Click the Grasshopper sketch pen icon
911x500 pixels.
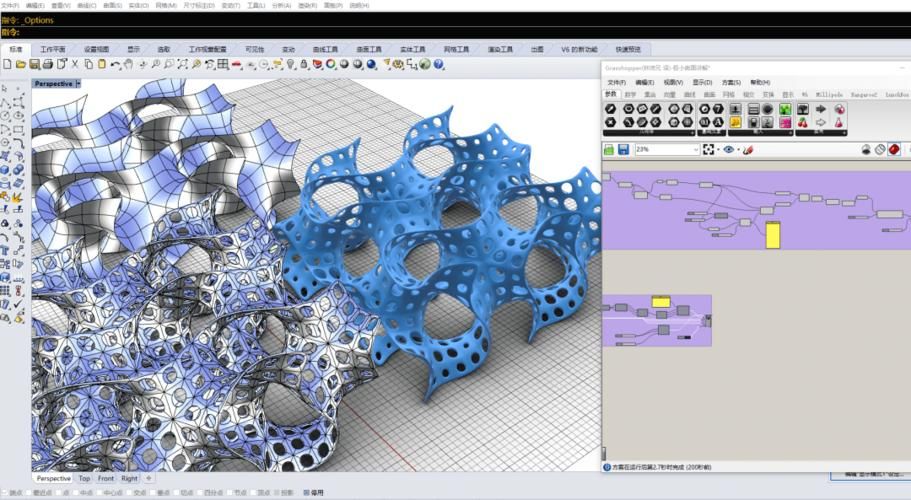(x=749, y=149)
